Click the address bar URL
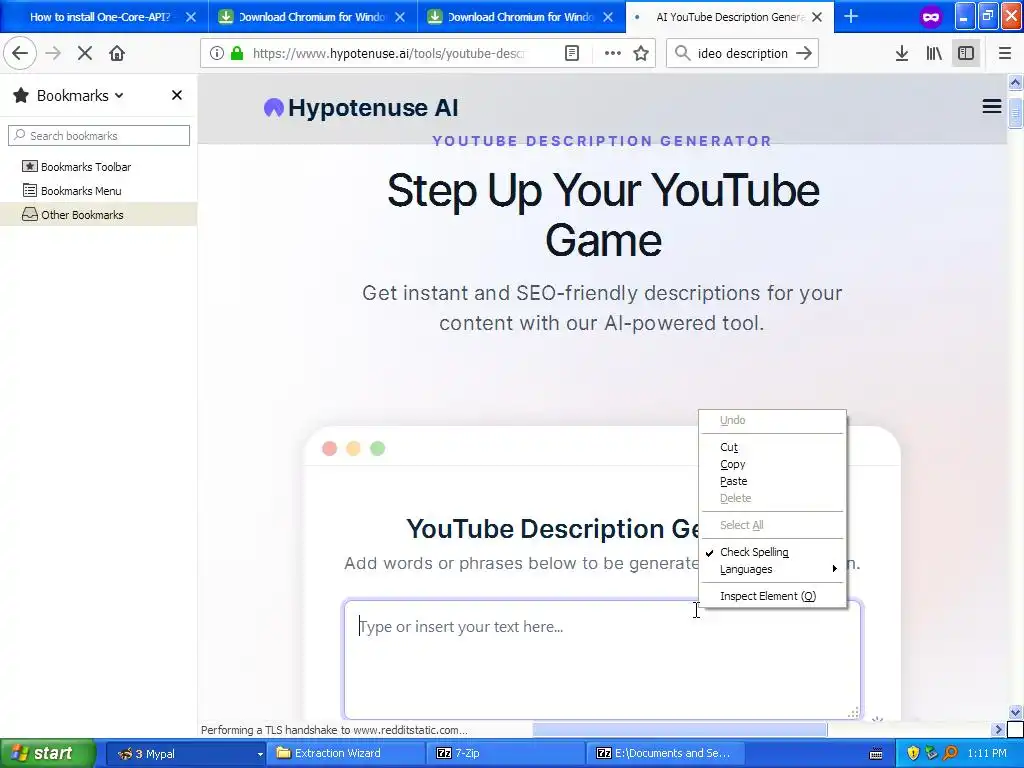 click(389, 54)
